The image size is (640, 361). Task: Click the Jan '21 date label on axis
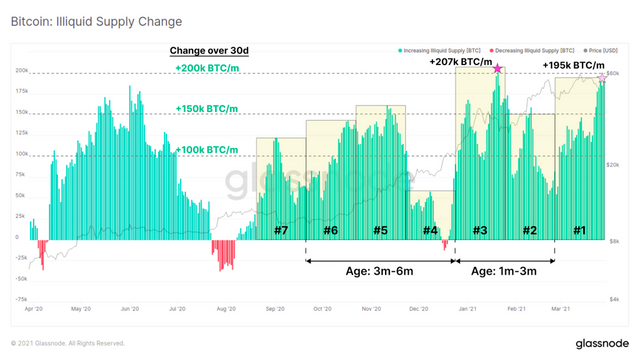click(467, 309)
